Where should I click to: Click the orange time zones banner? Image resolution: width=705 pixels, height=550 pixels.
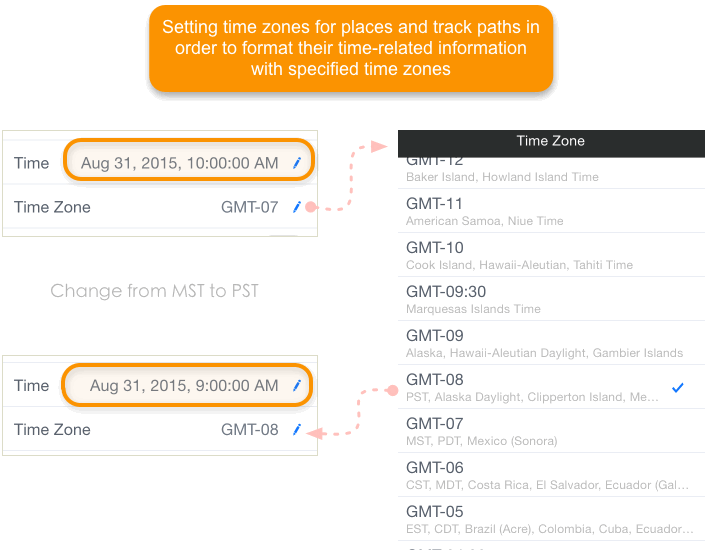point(351,49)
